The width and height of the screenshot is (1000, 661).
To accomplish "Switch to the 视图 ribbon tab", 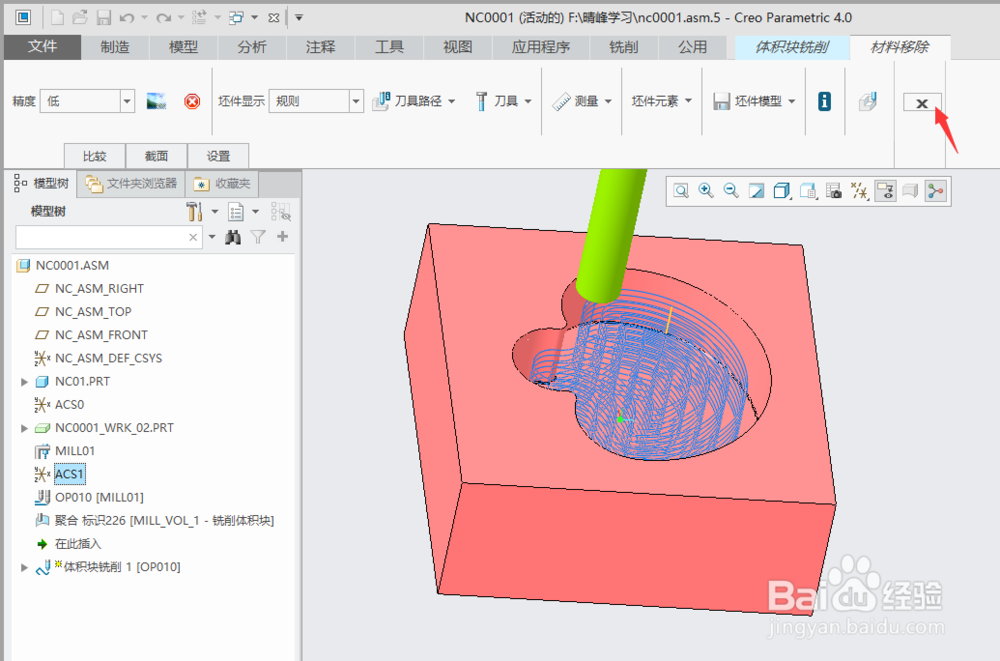I will (x=458, y=47).
